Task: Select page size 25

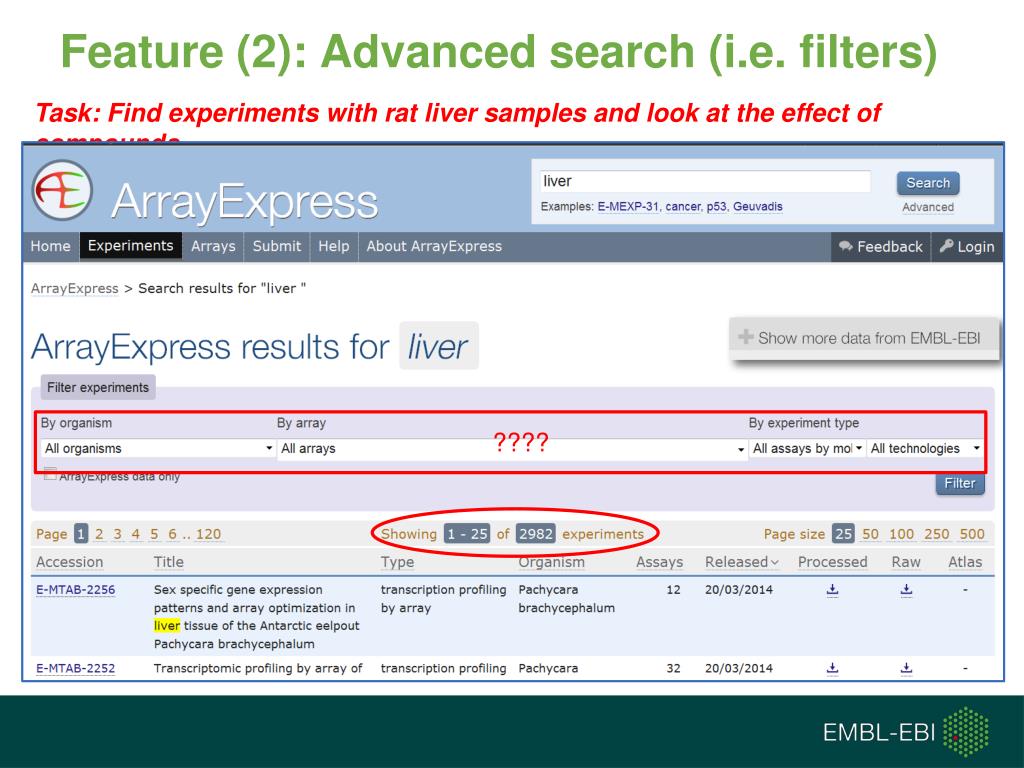Action: (843, 534)
